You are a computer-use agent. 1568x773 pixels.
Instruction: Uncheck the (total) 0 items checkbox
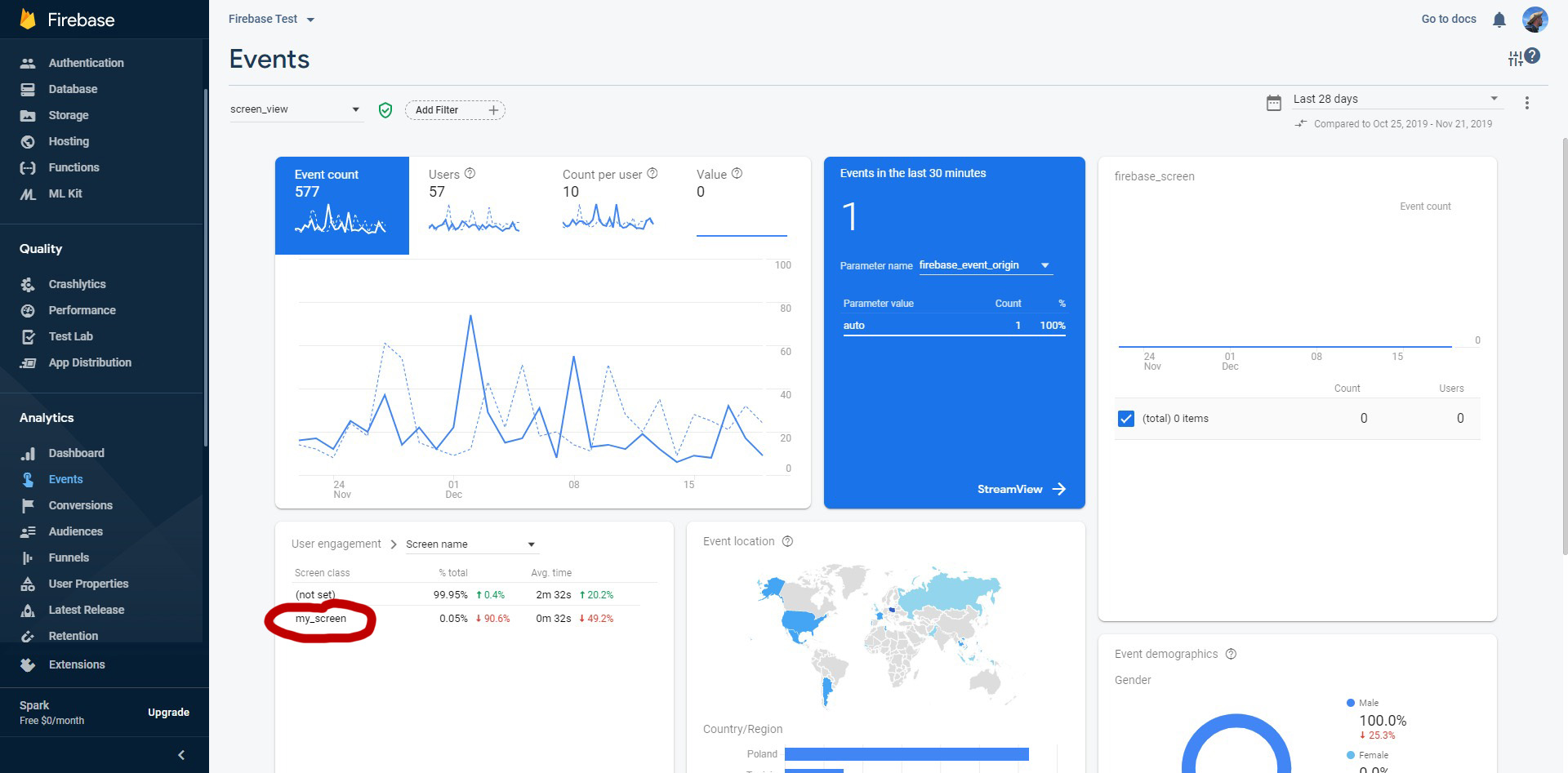(1125, 419)
